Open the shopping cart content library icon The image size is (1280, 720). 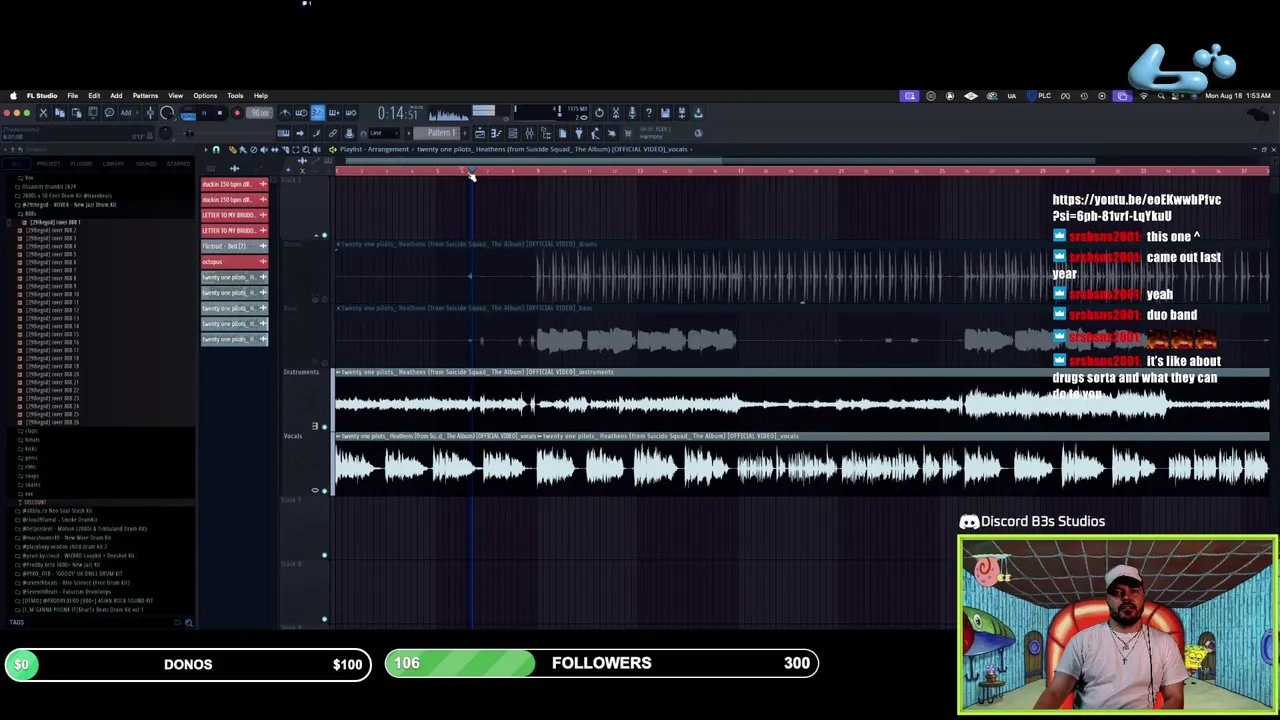(628, 133)
